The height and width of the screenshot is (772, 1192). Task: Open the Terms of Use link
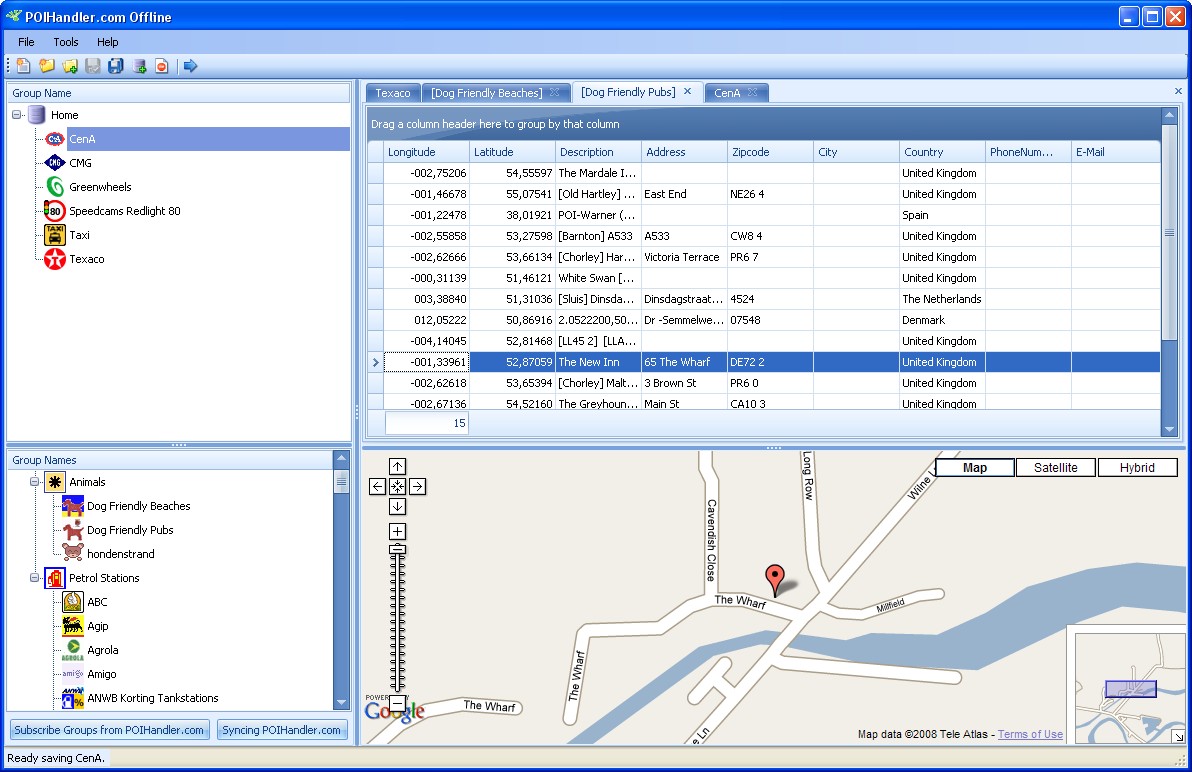point(1030,734)
